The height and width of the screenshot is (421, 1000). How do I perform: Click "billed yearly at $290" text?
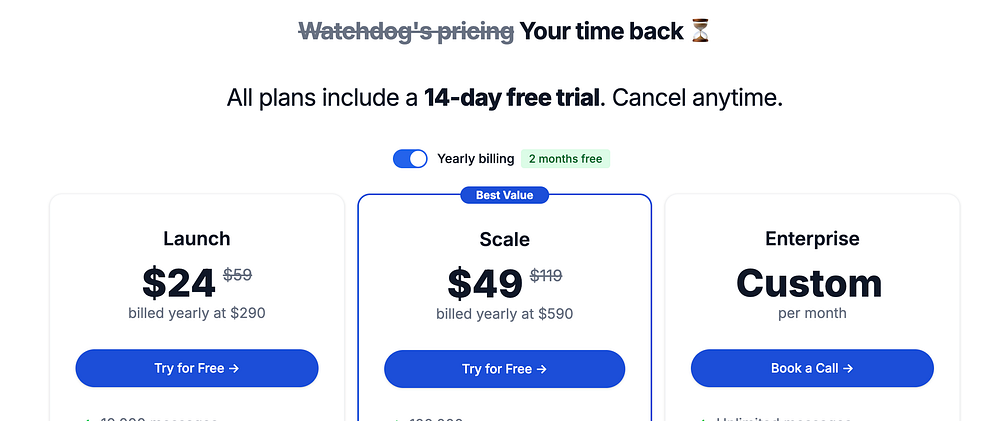point(197,313)
